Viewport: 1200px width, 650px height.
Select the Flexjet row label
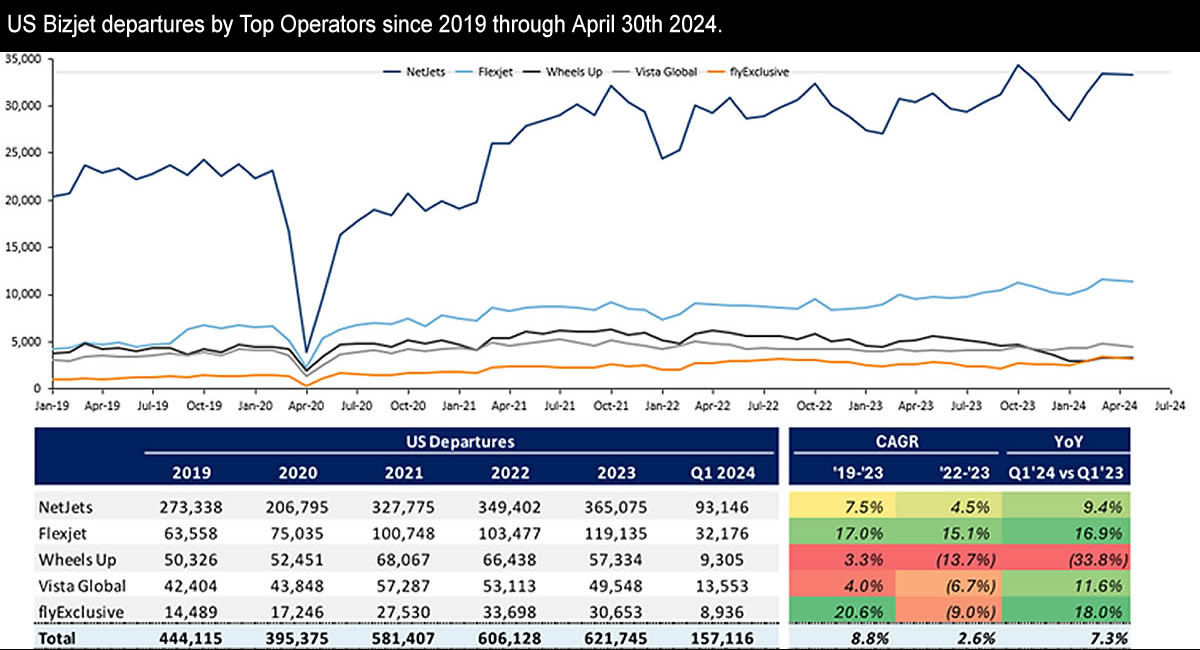pyautogui.click(x=62, y=532)
